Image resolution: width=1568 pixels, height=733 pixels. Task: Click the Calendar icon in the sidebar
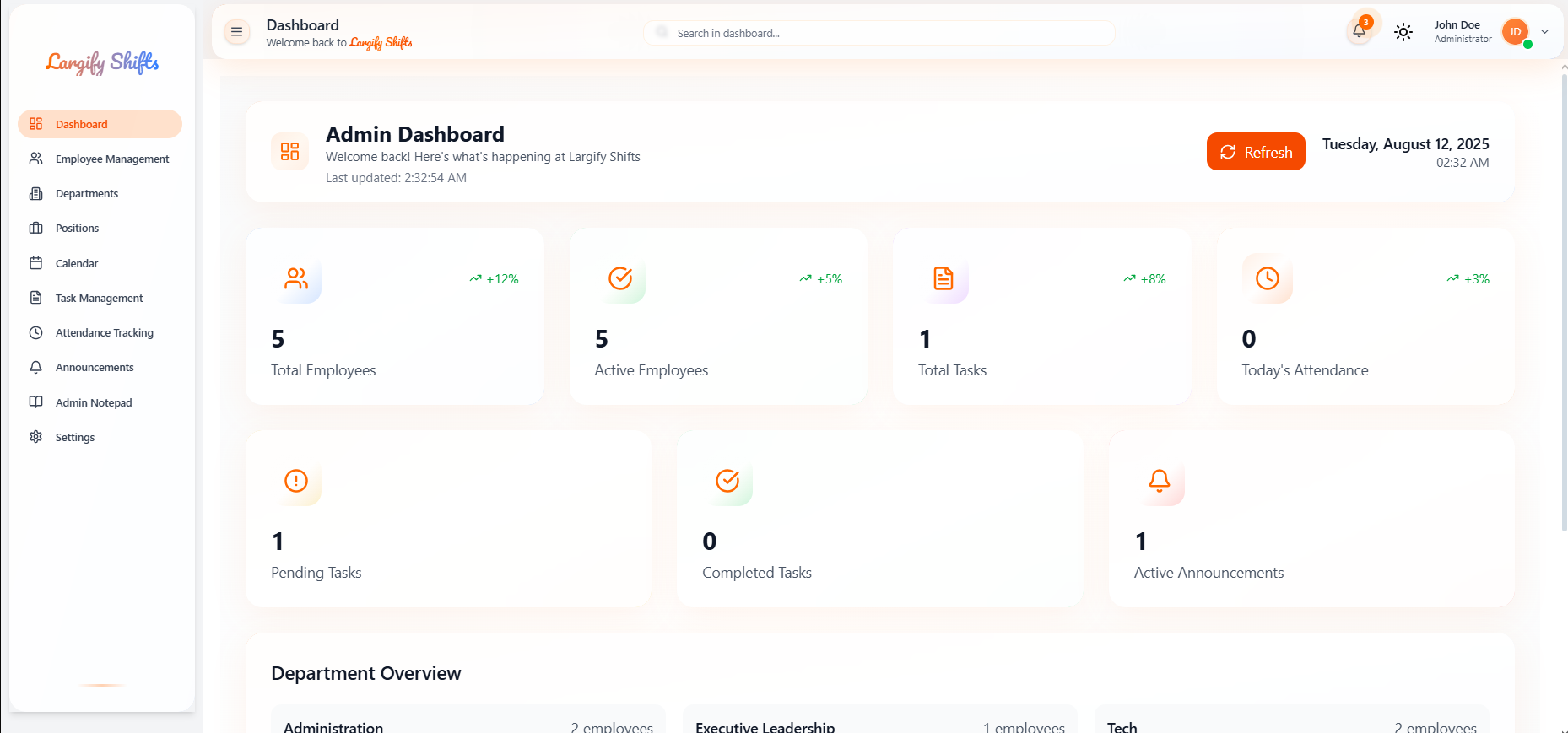pyautogui.click(x=36, y=263)
